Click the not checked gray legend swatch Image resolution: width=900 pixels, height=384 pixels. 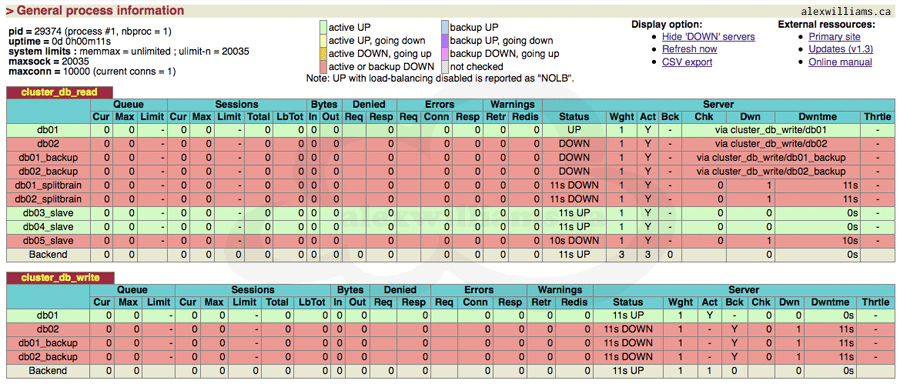tap(445, 67)
